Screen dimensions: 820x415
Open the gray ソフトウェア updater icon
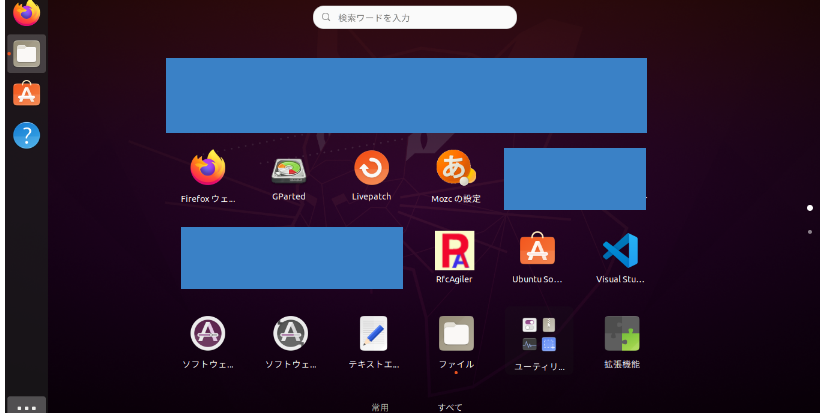coord(290,333)
